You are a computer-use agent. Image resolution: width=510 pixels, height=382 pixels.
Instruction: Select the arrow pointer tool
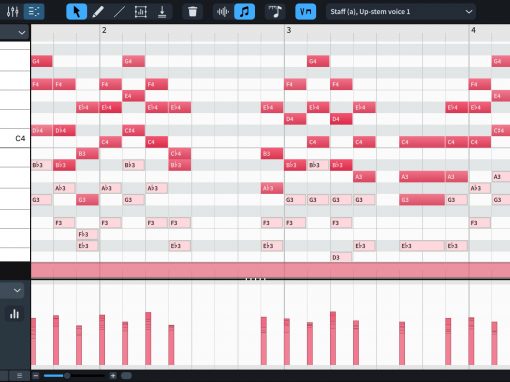pyautogui.click(x=76, y=12)
